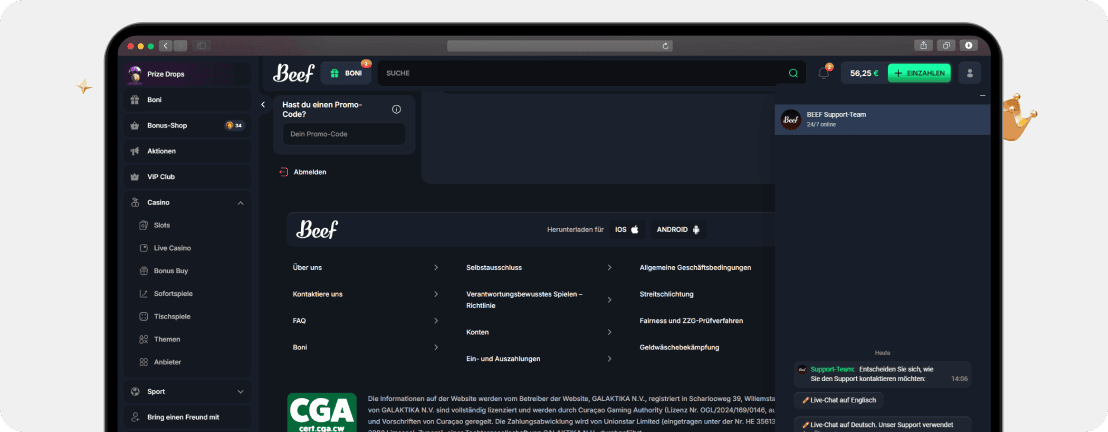Open Bring einen Freund mit
The width and height of the screenshot is (1108, 432).
coord(188,417)
